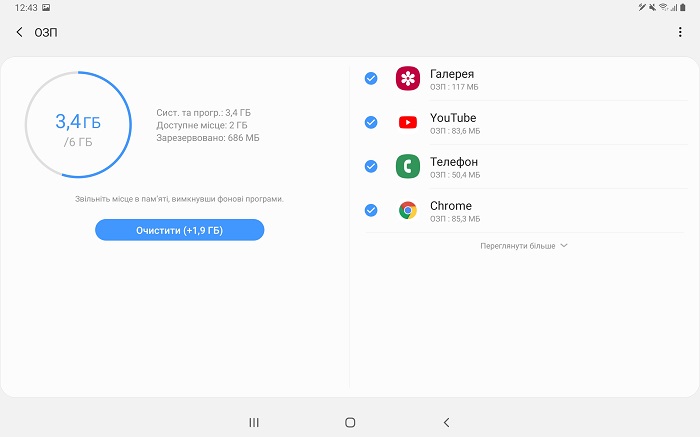
Task: Tap the 'ОЗП : 117 МБ' label
Action: pos(454,87)
